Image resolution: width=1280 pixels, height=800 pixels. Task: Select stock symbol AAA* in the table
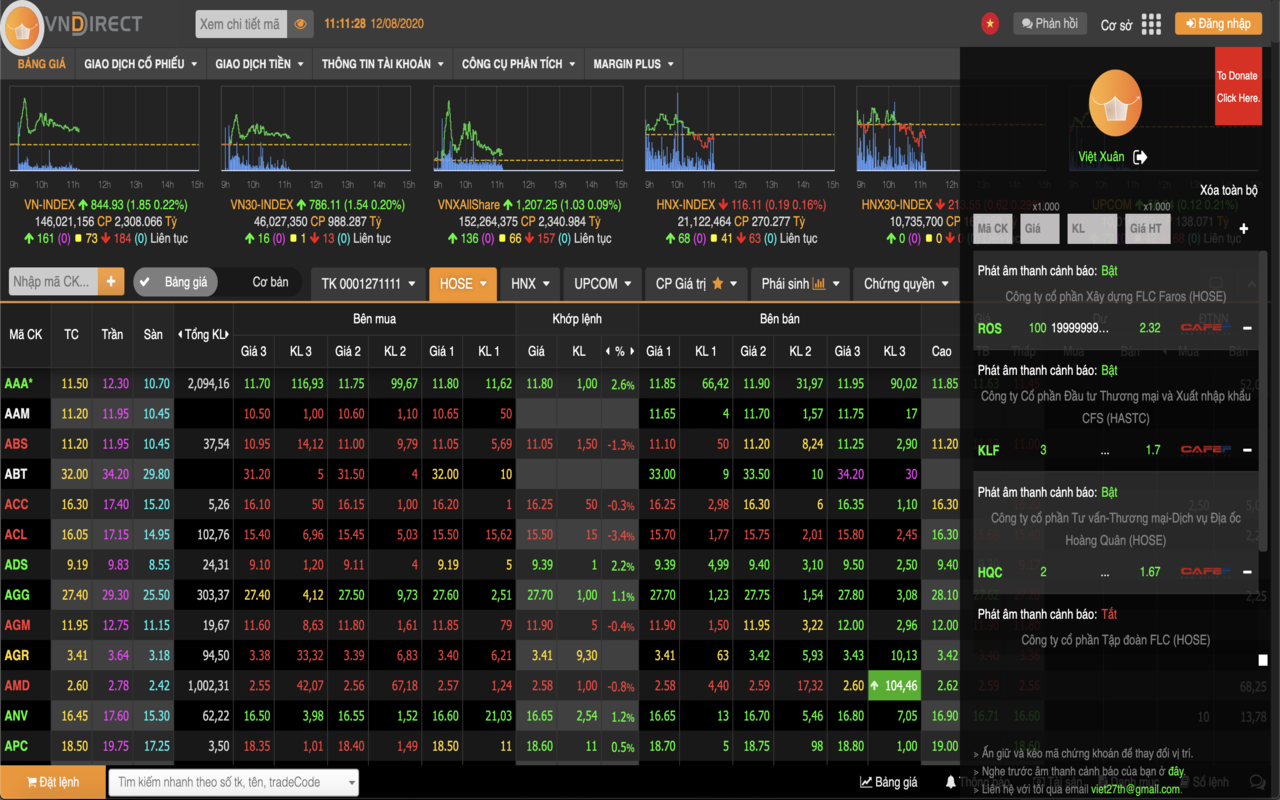coord(18,383)
